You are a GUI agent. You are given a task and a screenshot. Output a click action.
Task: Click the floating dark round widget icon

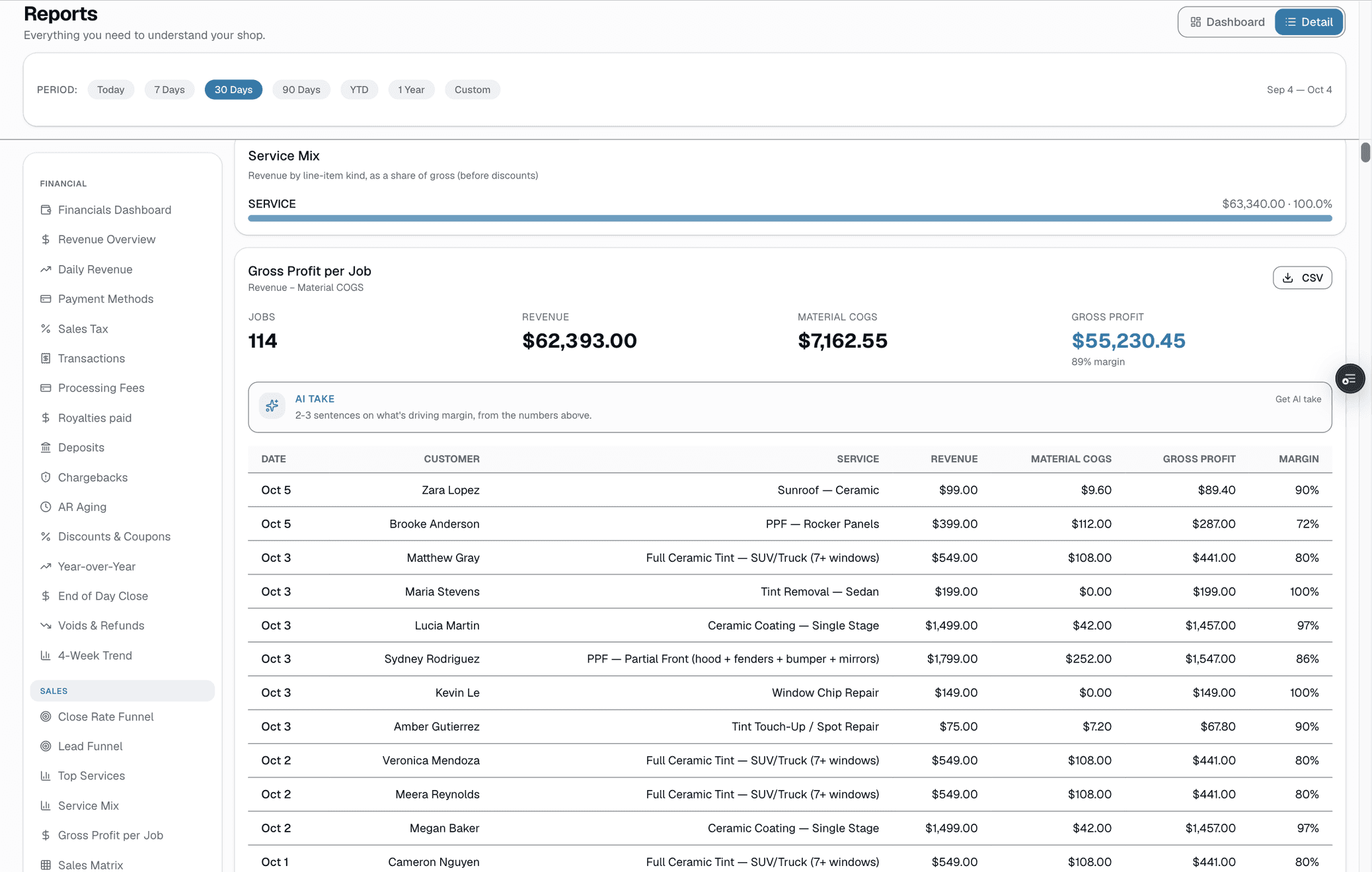click(1350, 379)
